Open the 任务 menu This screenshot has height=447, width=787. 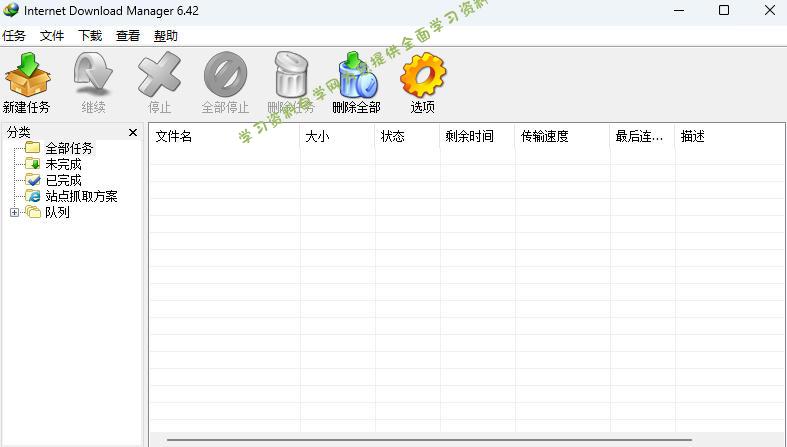[14, 36]
